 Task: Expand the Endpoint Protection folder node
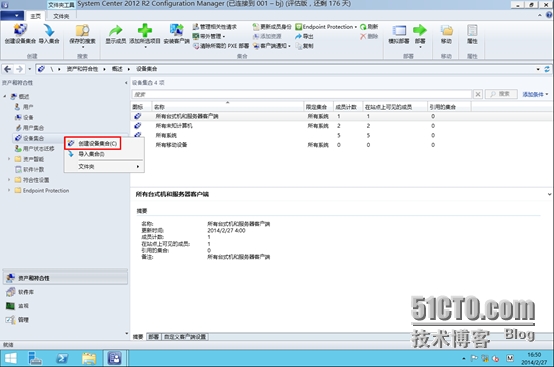pyautogui.click(x=9, y=190)
